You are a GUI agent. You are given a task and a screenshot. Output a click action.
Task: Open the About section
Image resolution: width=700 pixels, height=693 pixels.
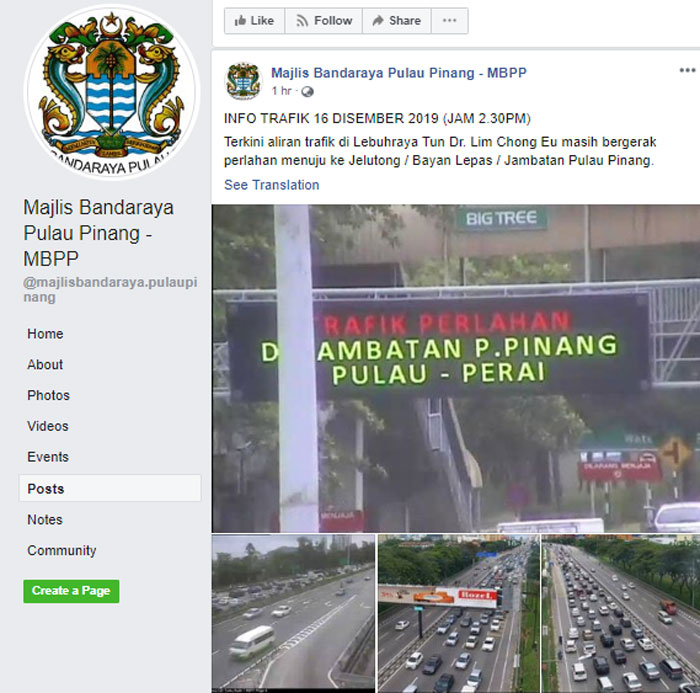(45, 365)
